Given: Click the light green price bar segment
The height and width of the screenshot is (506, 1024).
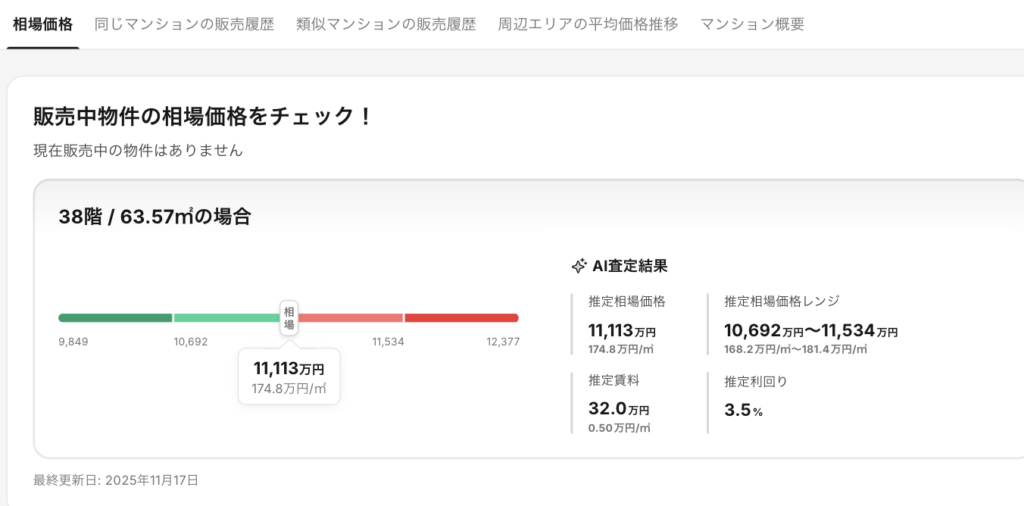Looking at the screenshot, I should 225,318.
